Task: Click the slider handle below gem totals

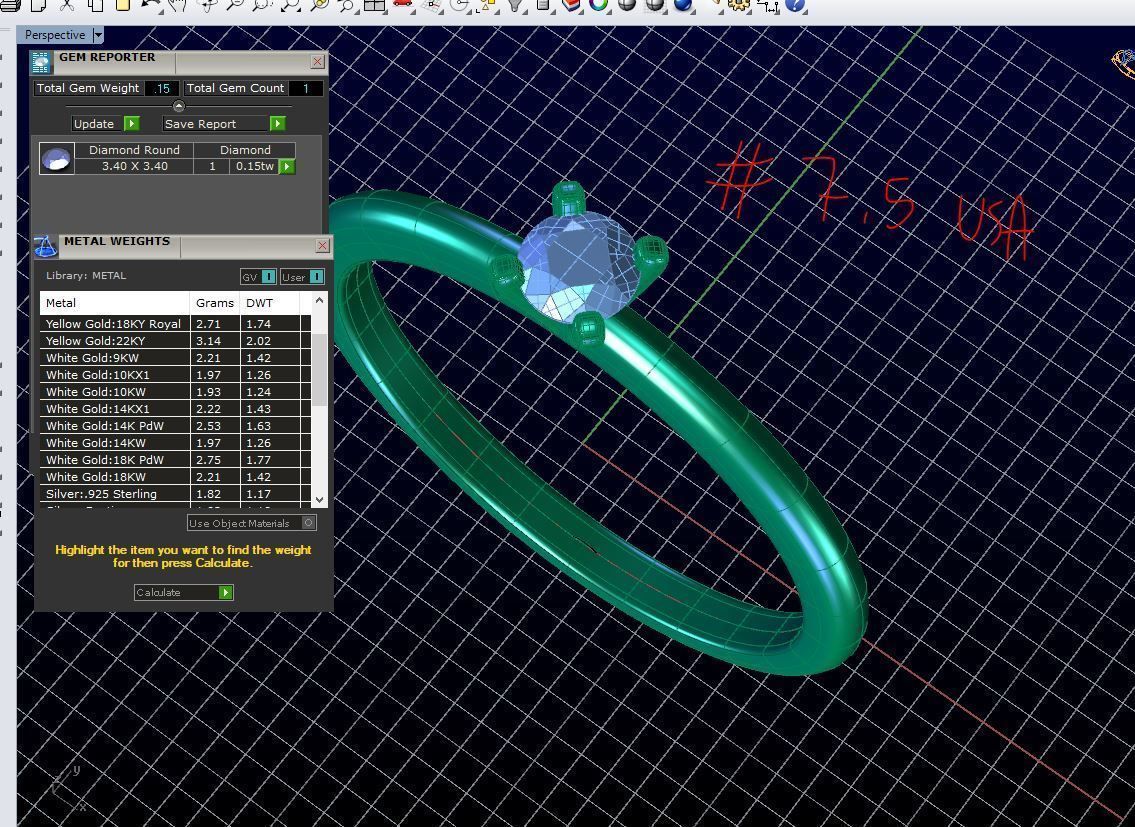Action: pos(179,106)
